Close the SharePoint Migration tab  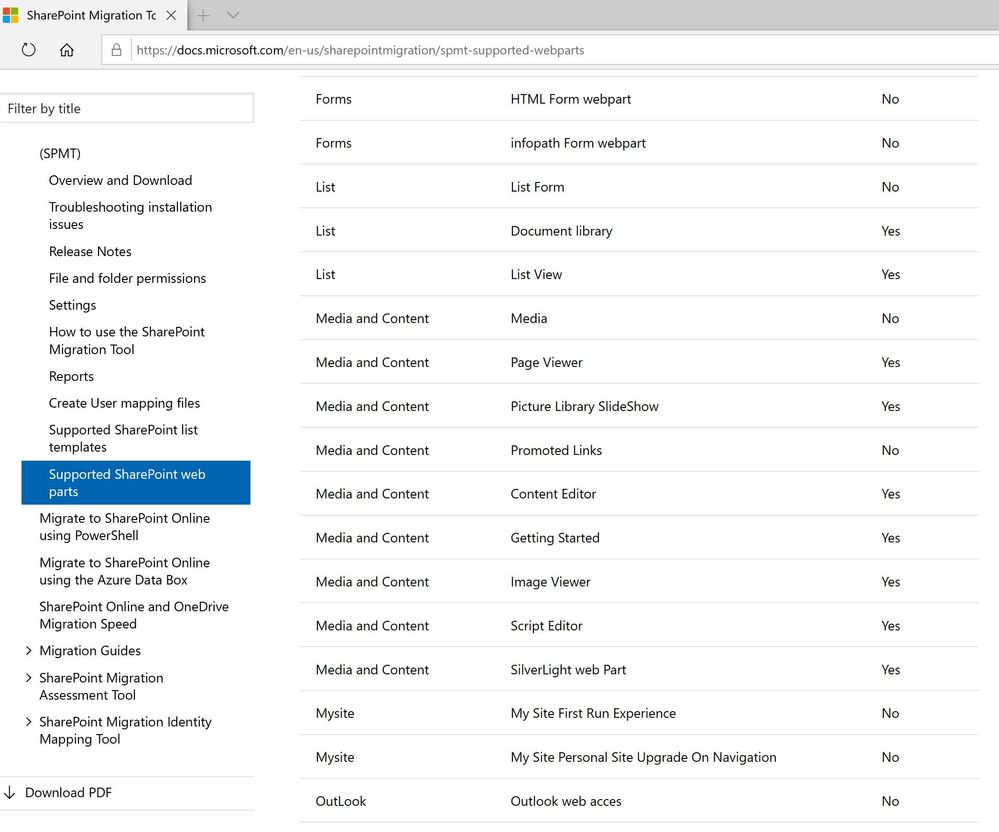coord(171,15)
